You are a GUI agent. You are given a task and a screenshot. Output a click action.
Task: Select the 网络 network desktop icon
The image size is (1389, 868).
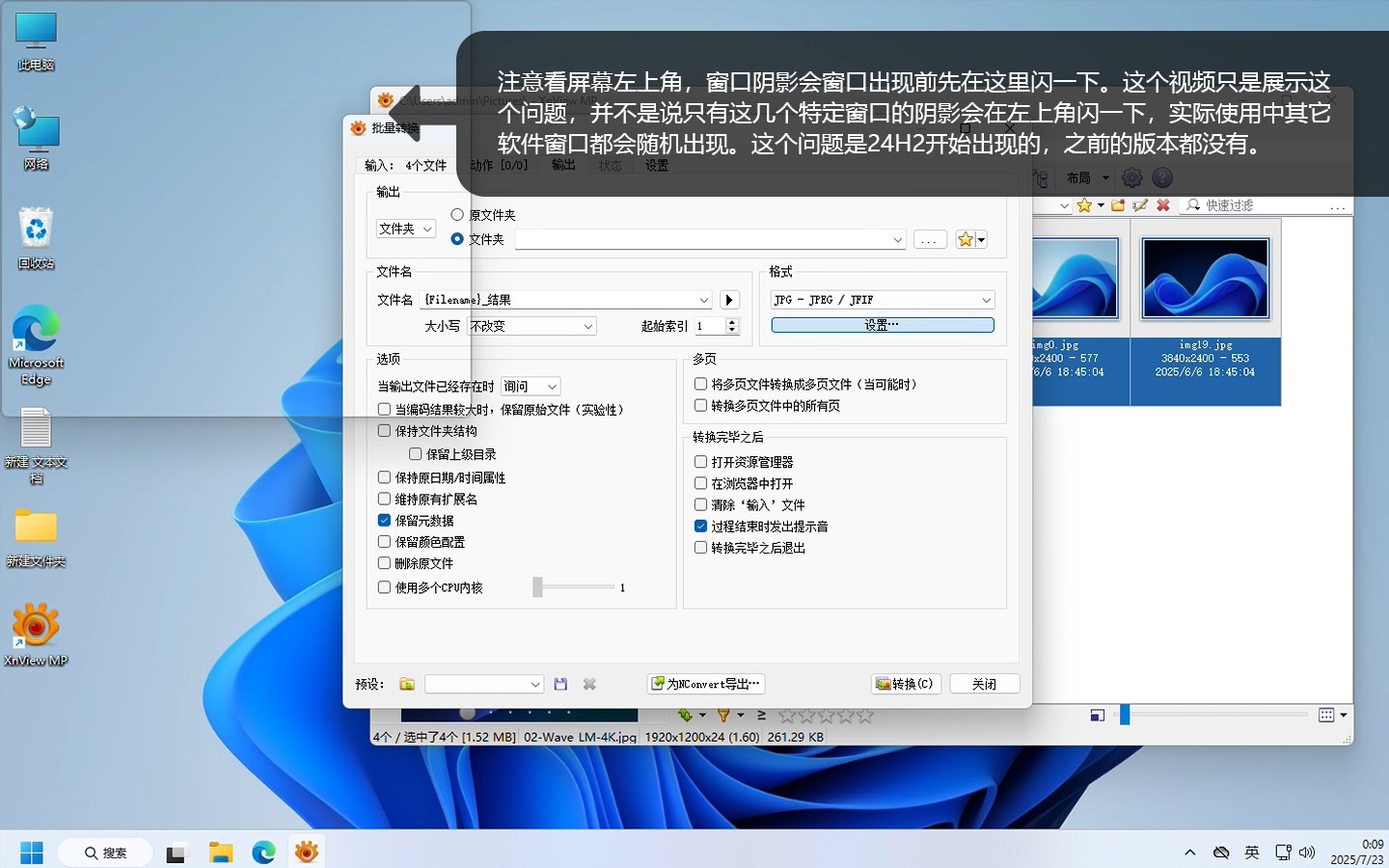(x=36, y=139)
